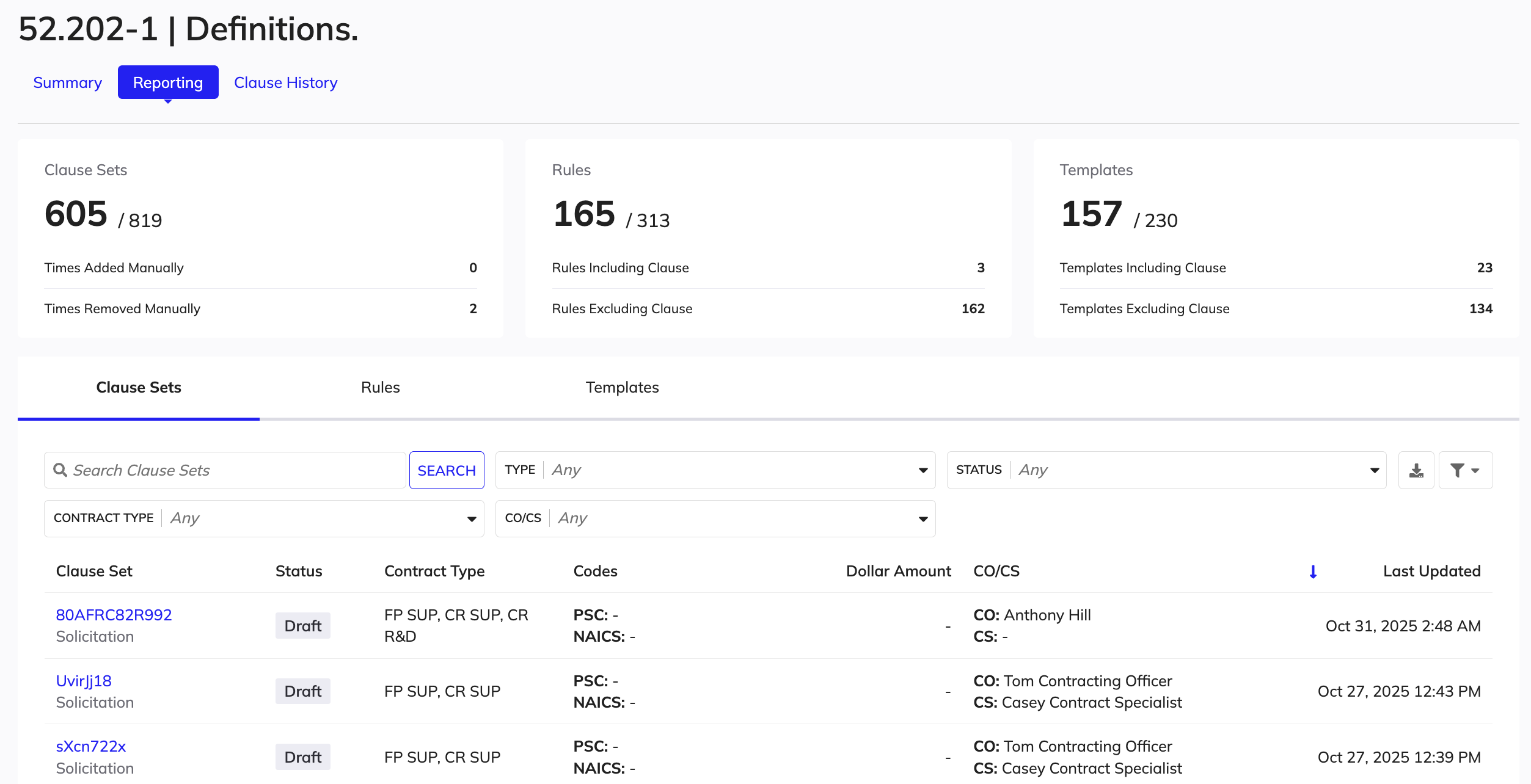
Task: Click Draft badge in sXcn722x row
Action: 303,757
